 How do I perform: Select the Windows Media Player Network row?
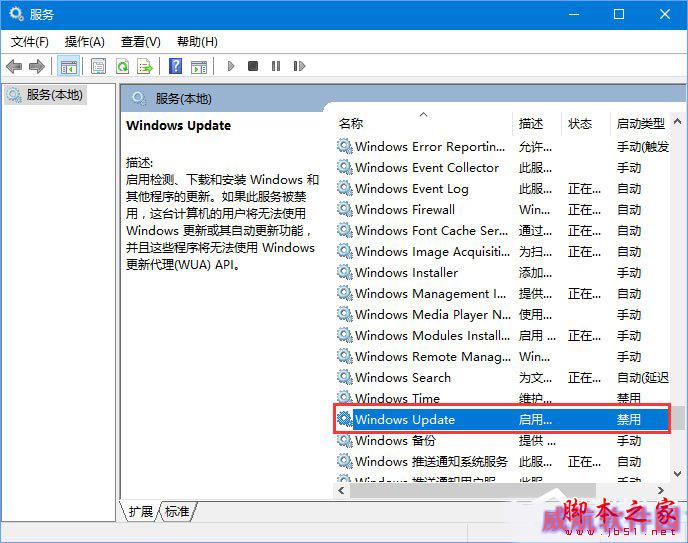tap(503, 314)
